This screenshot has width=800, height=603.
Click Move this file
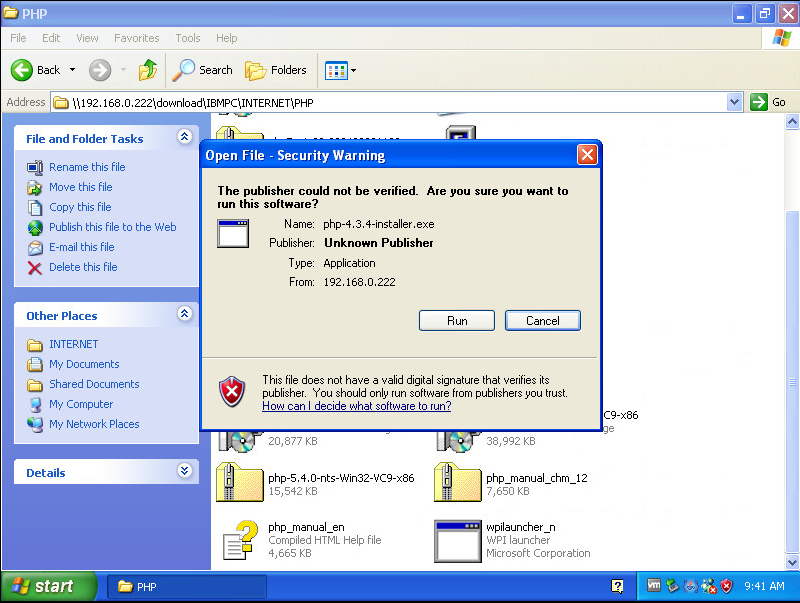(81, 187)
